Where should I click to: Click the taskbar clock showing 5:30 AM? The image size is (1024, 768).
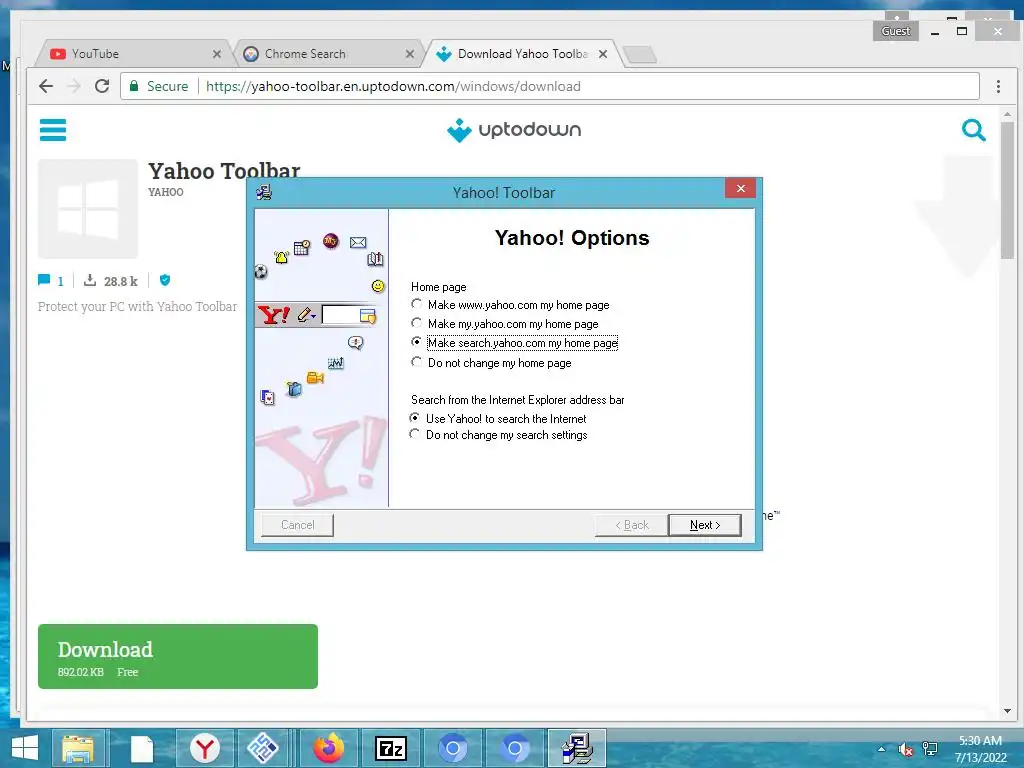click(980, 749)
